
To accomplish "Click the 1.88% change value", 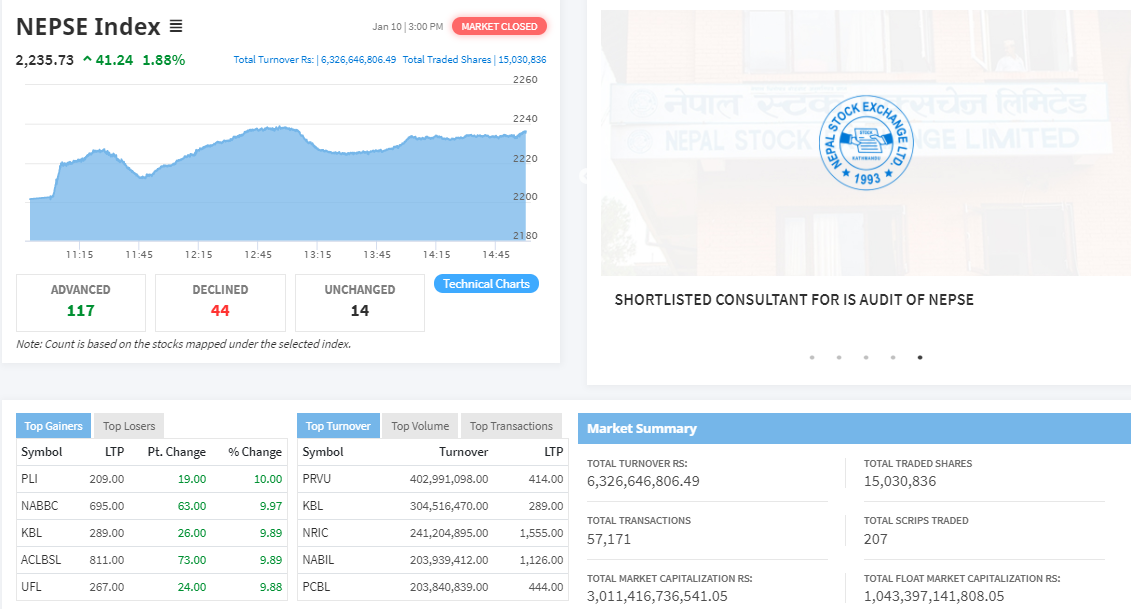I will pyautogui.click(x=164, y=60).
